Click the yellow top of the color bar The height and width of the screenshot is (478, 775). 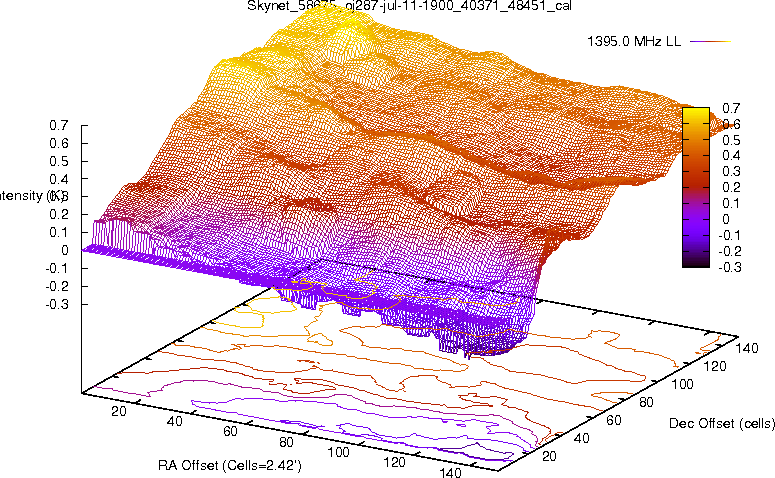(696, 115)
